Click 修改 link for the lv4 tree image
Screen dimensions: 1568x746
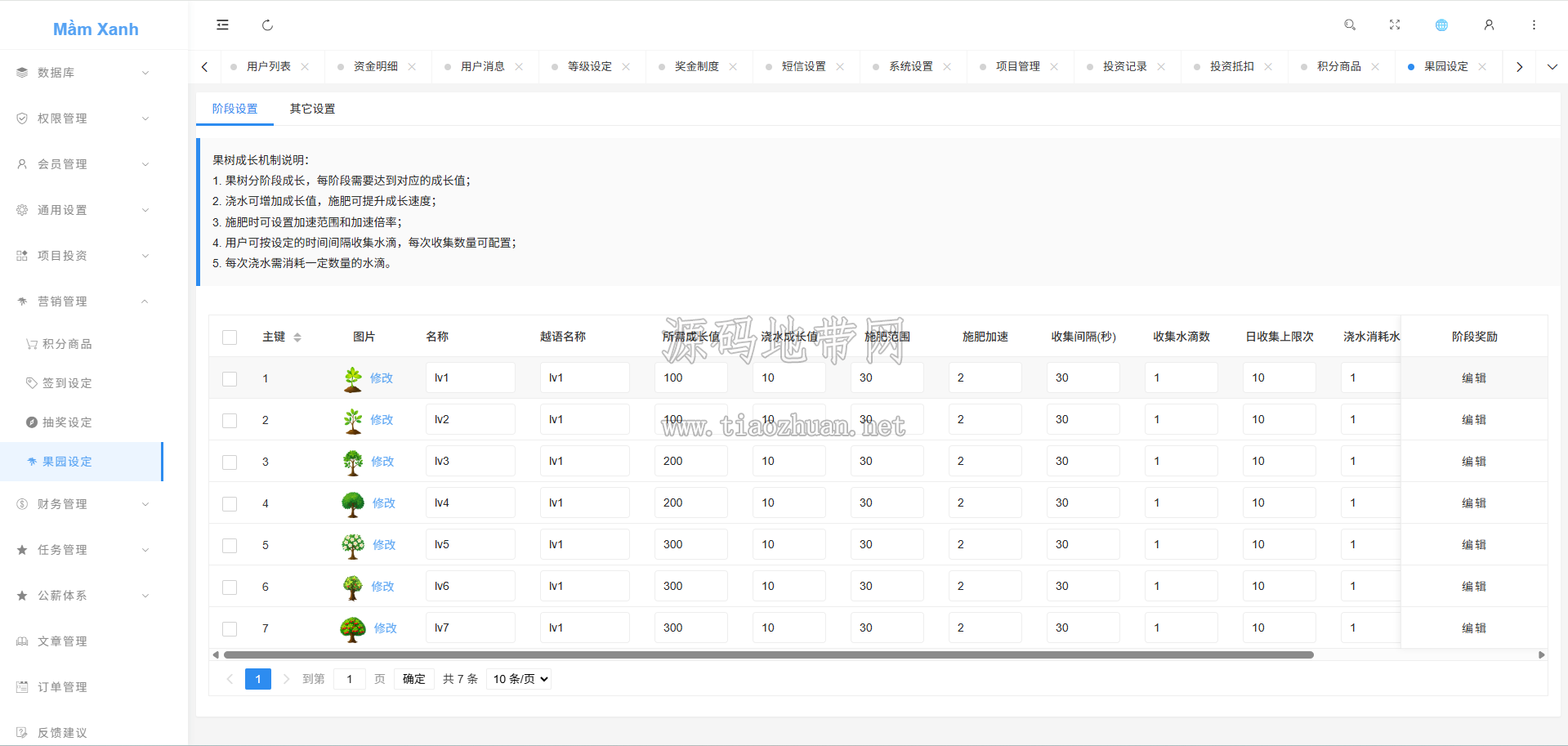click(x=384, y=503)
